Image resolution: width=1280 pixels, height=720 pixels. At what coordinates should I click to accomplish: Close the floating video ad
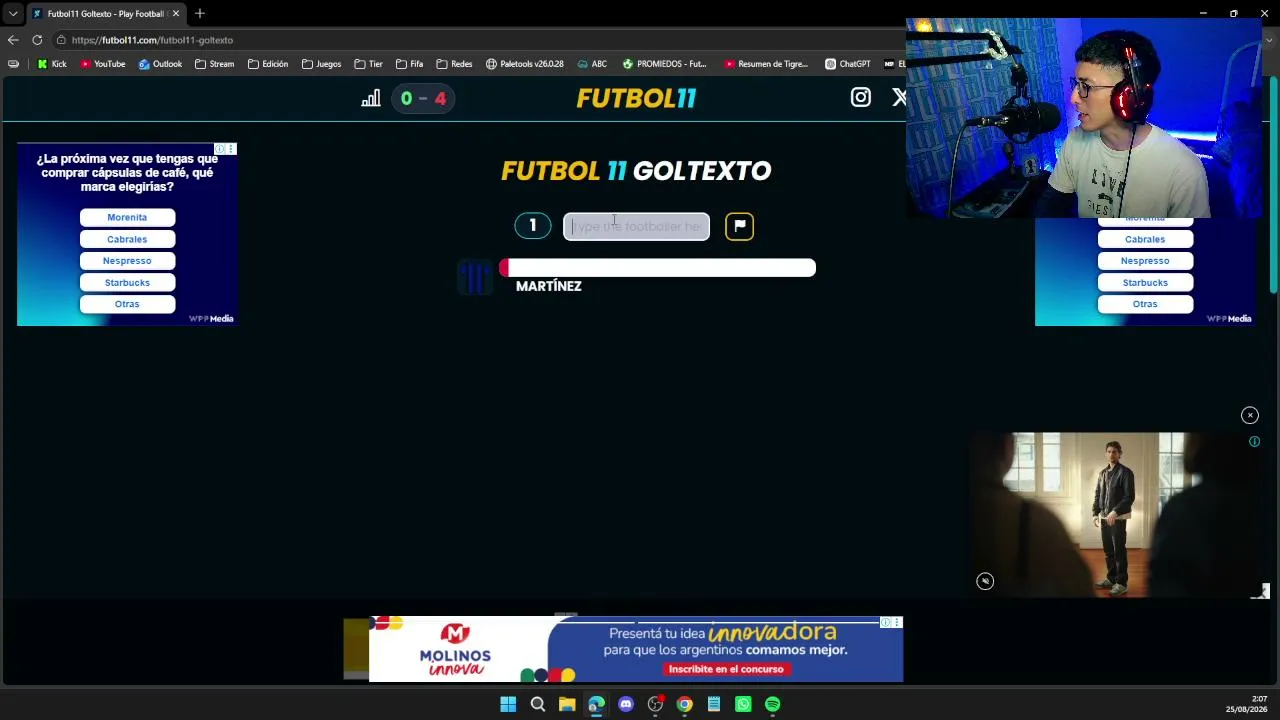click(x=1250, y=415)
